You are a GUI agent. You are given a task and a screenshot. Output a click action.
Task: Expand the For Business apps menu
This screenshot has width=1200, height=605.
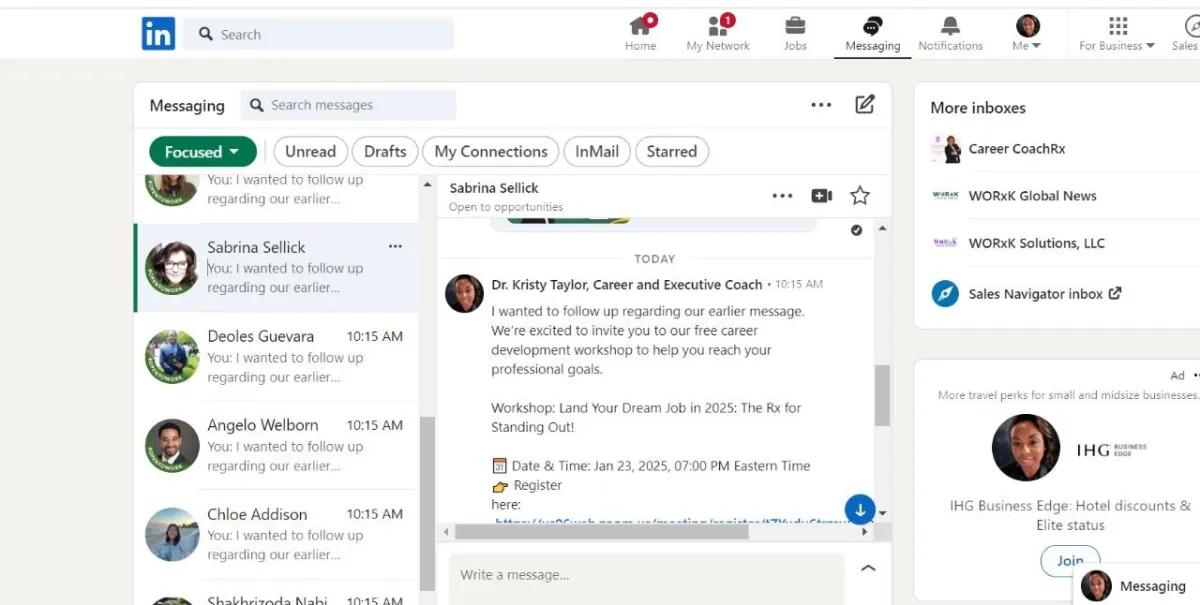coord(1117,33)
